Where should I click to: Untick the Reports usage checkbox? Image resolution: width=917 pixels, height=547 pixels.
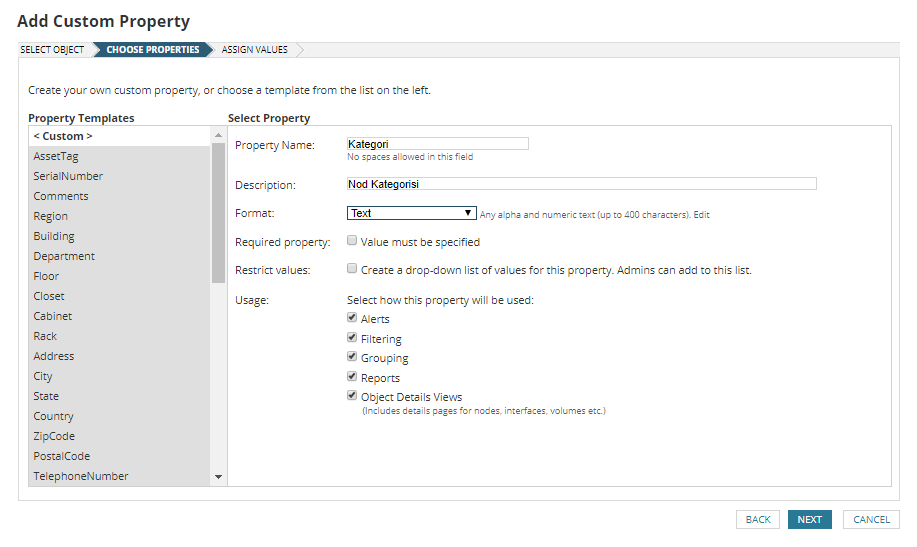(352, 377)
